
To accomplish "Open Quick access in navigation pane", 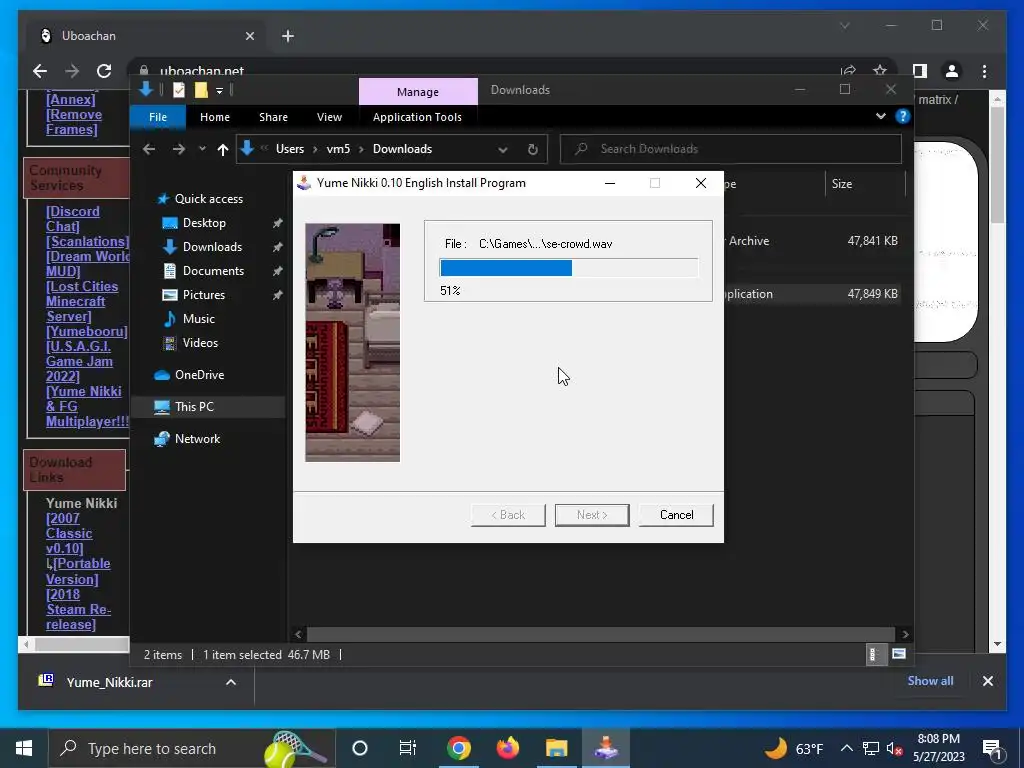I will [208, 199].
